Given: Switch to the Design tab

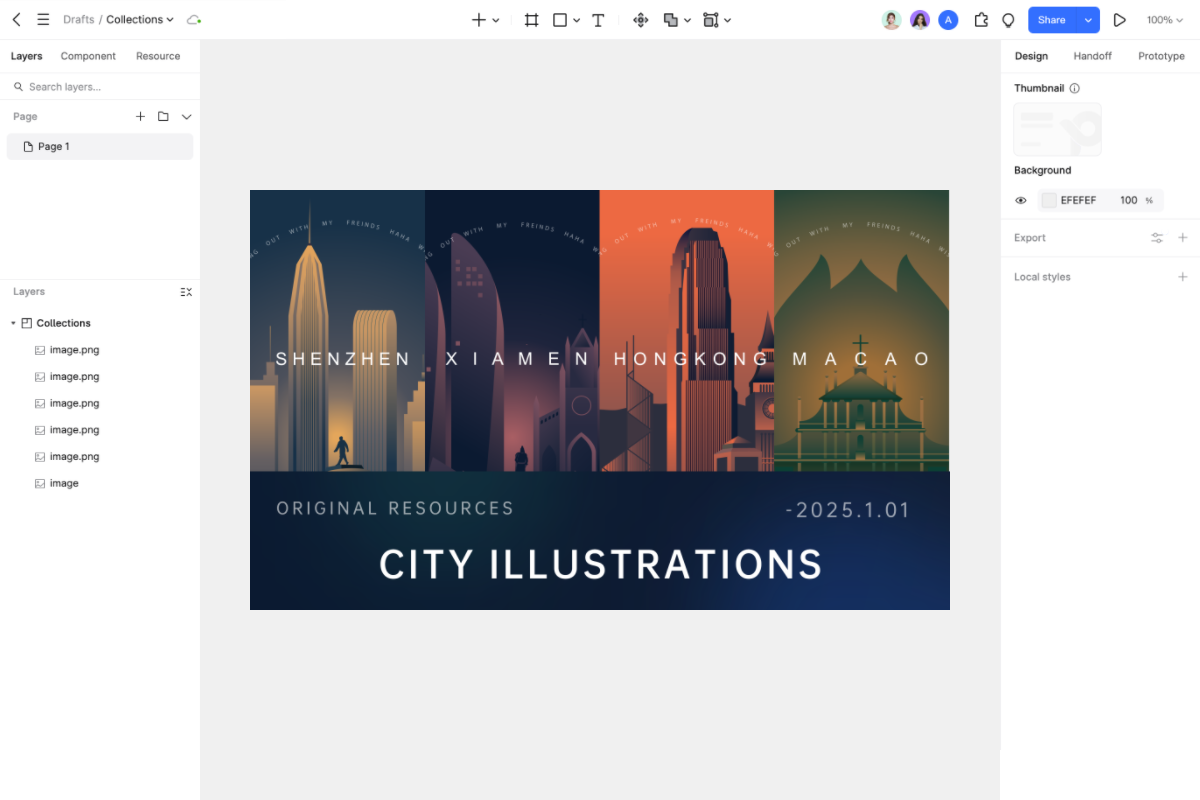Looking at the screenshot, I should (x=1031, y=56).
